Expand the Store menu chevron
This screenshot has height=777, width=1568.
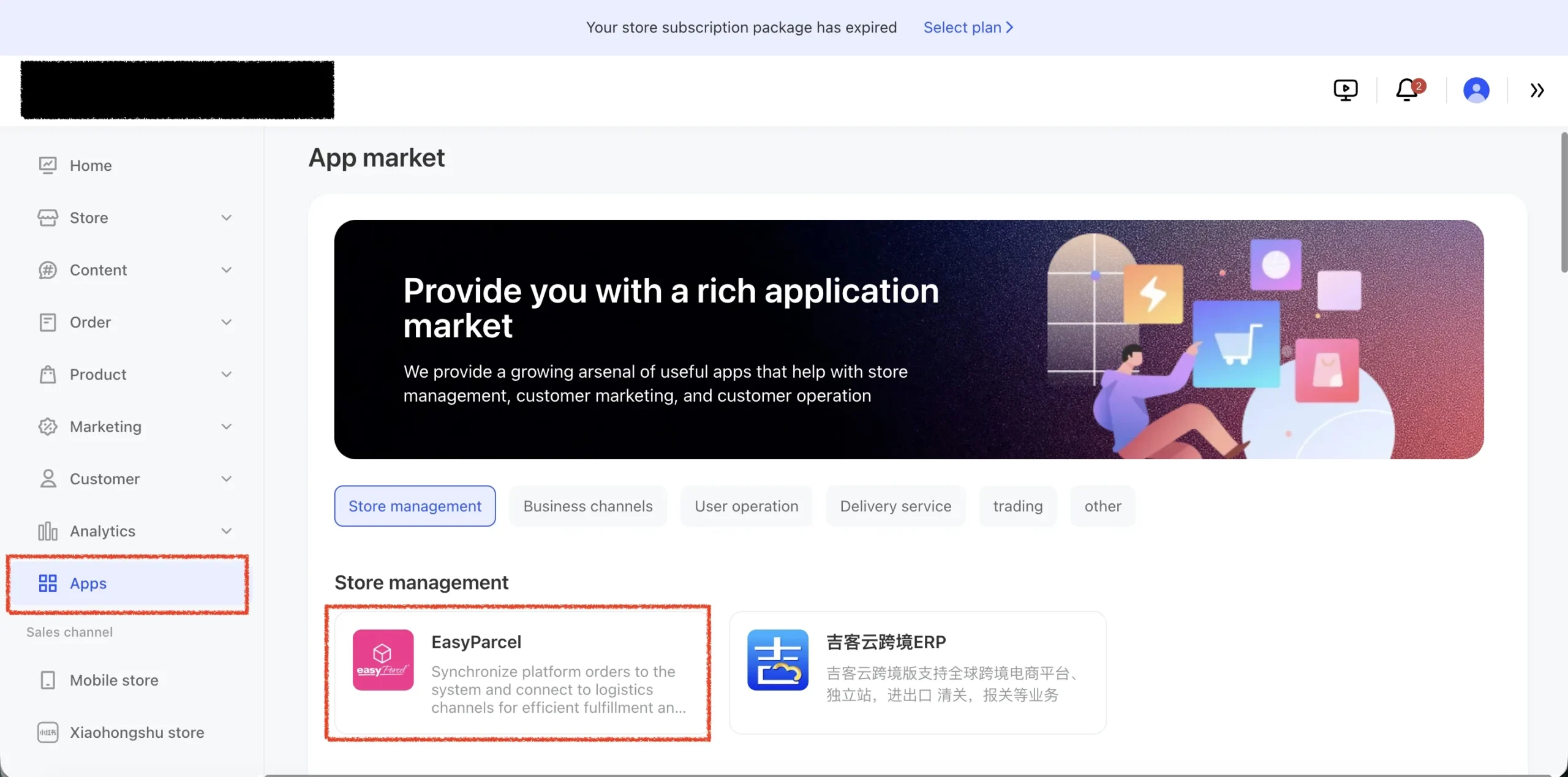[227, 218]
